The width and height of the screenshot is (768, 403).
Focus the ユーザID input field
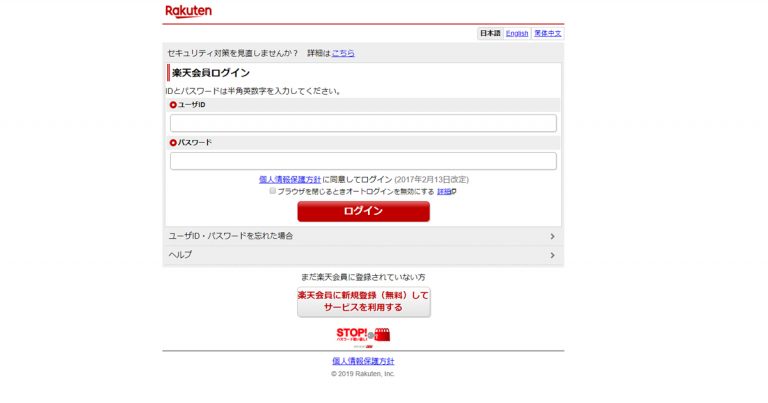click(x=363, y=123)
